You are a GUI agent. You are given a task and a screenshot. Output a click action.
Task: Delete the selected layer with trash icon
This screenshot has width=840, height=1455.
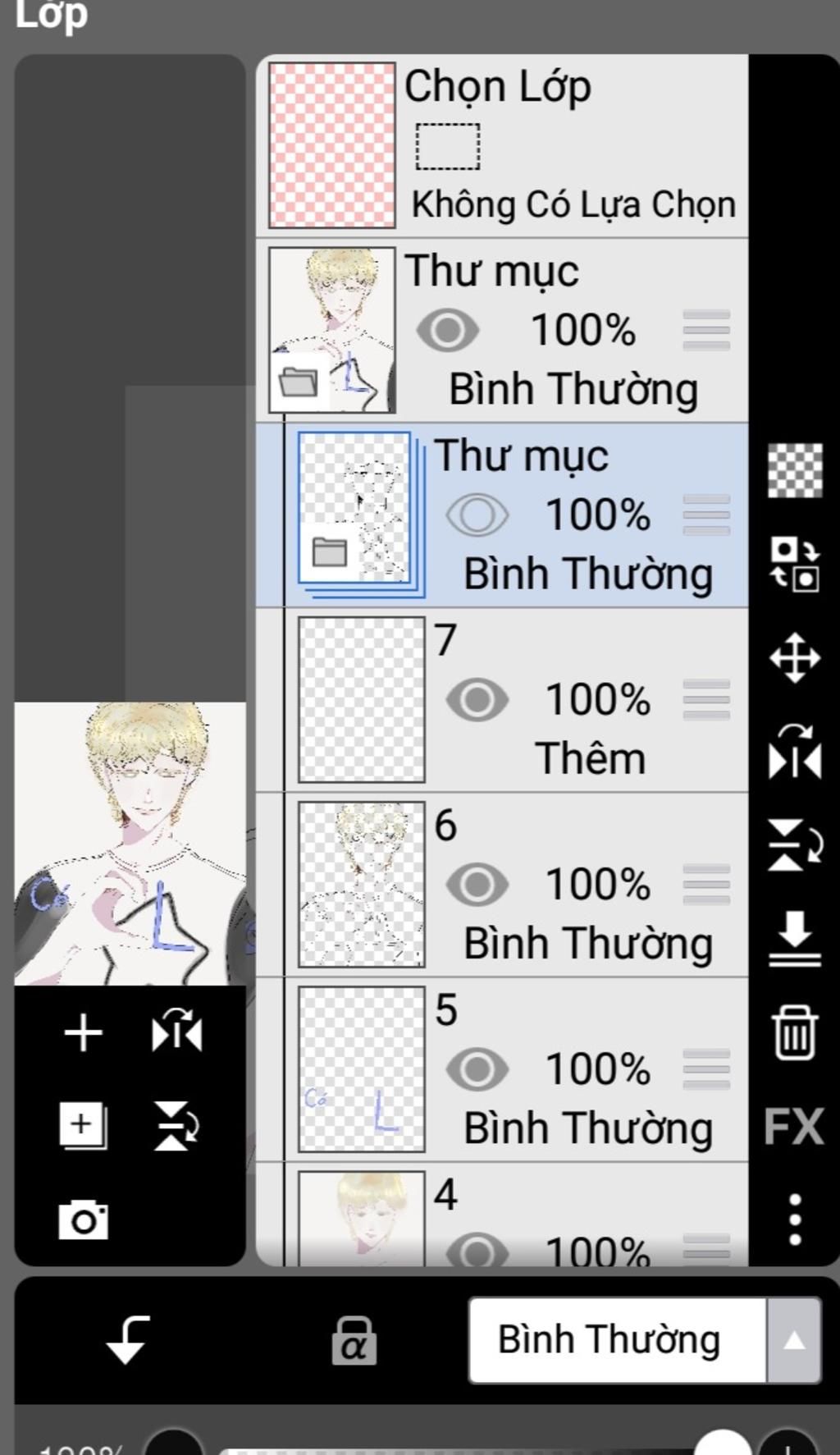point(794,1033)
